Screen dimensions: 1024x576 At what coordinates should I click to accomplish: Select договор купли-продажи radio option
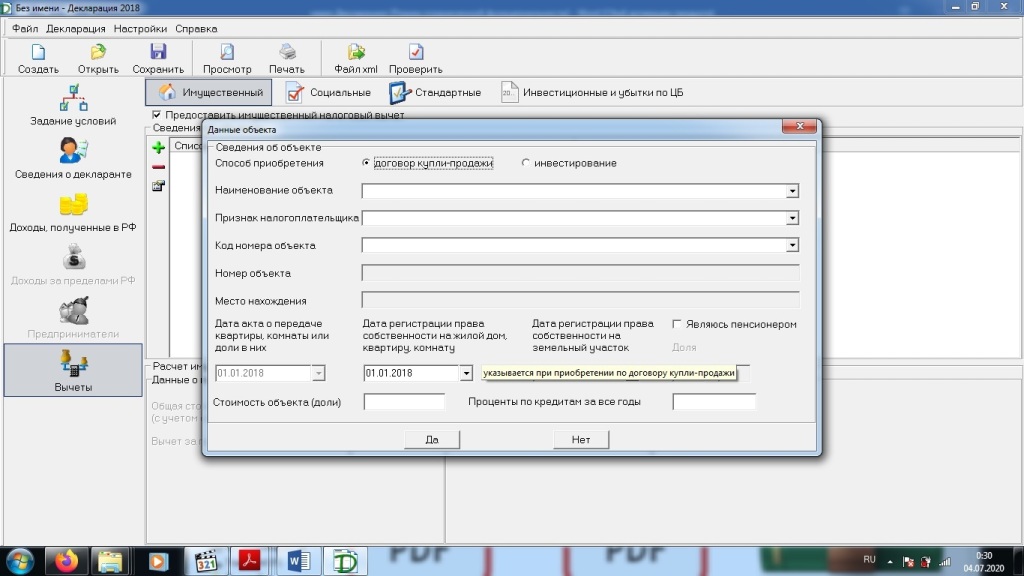(366, 163)
